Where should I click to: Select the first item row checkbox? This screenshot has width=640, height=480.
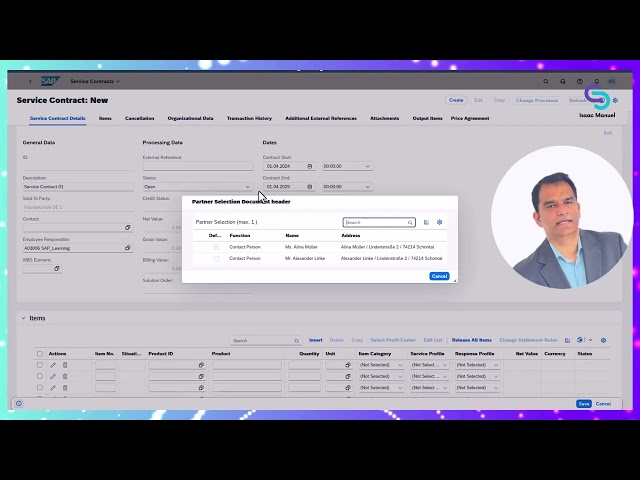point(40,365)
